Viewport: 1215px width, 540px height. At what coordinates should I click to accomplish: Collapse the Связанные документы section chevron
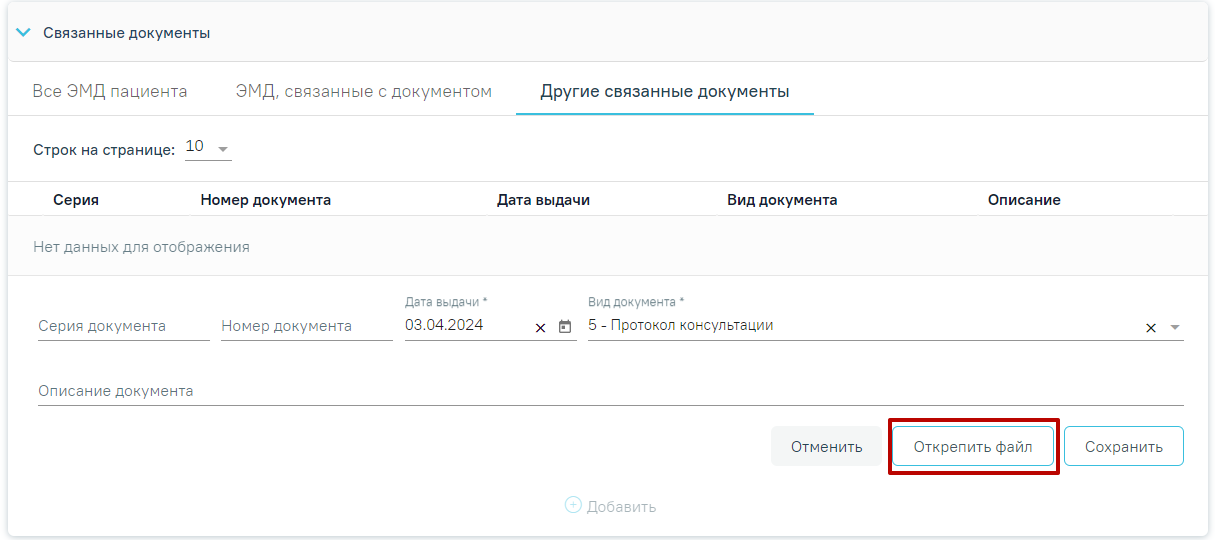24,33
